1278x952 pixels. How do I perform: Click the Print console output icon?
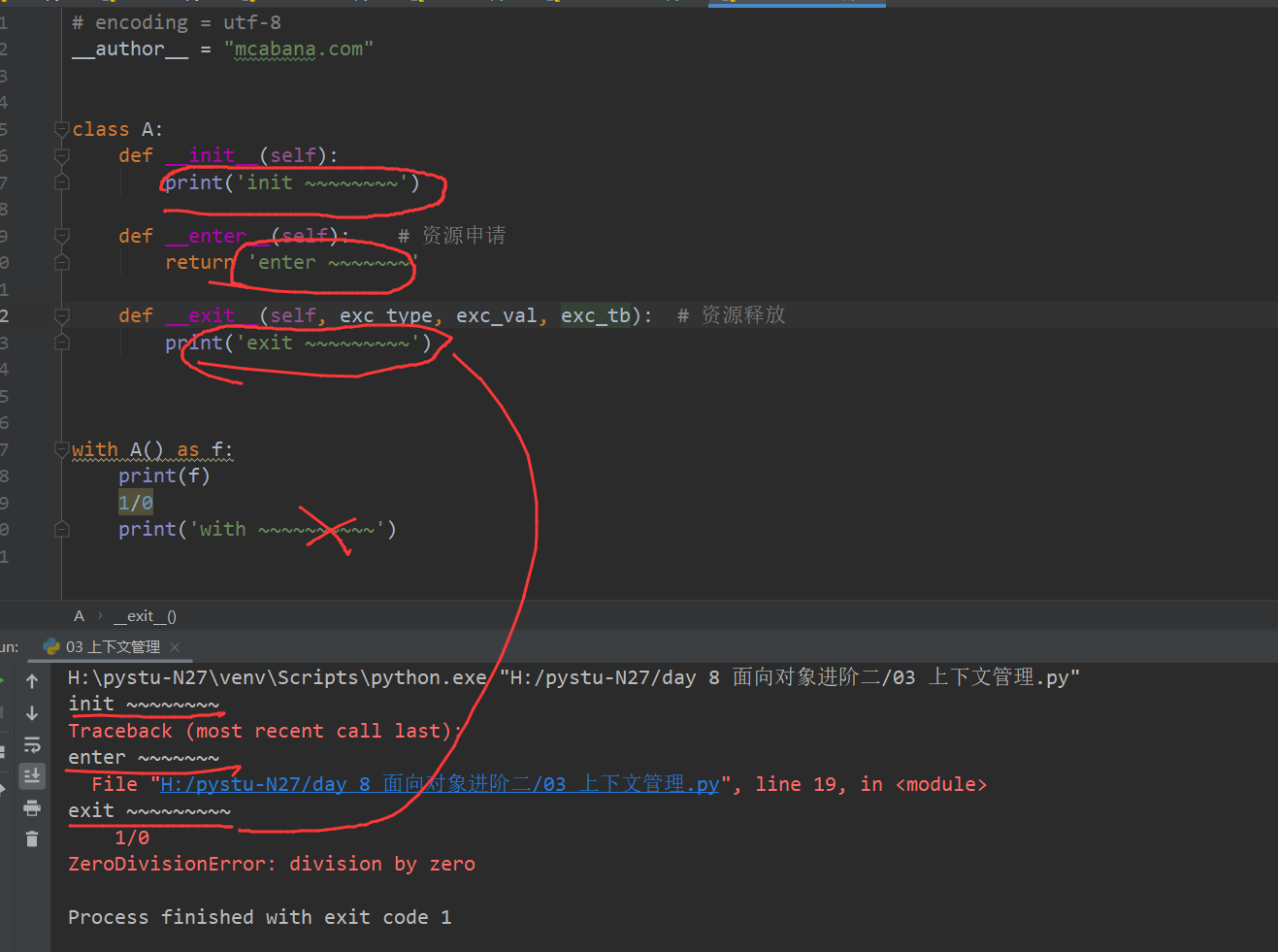point(32,807)
